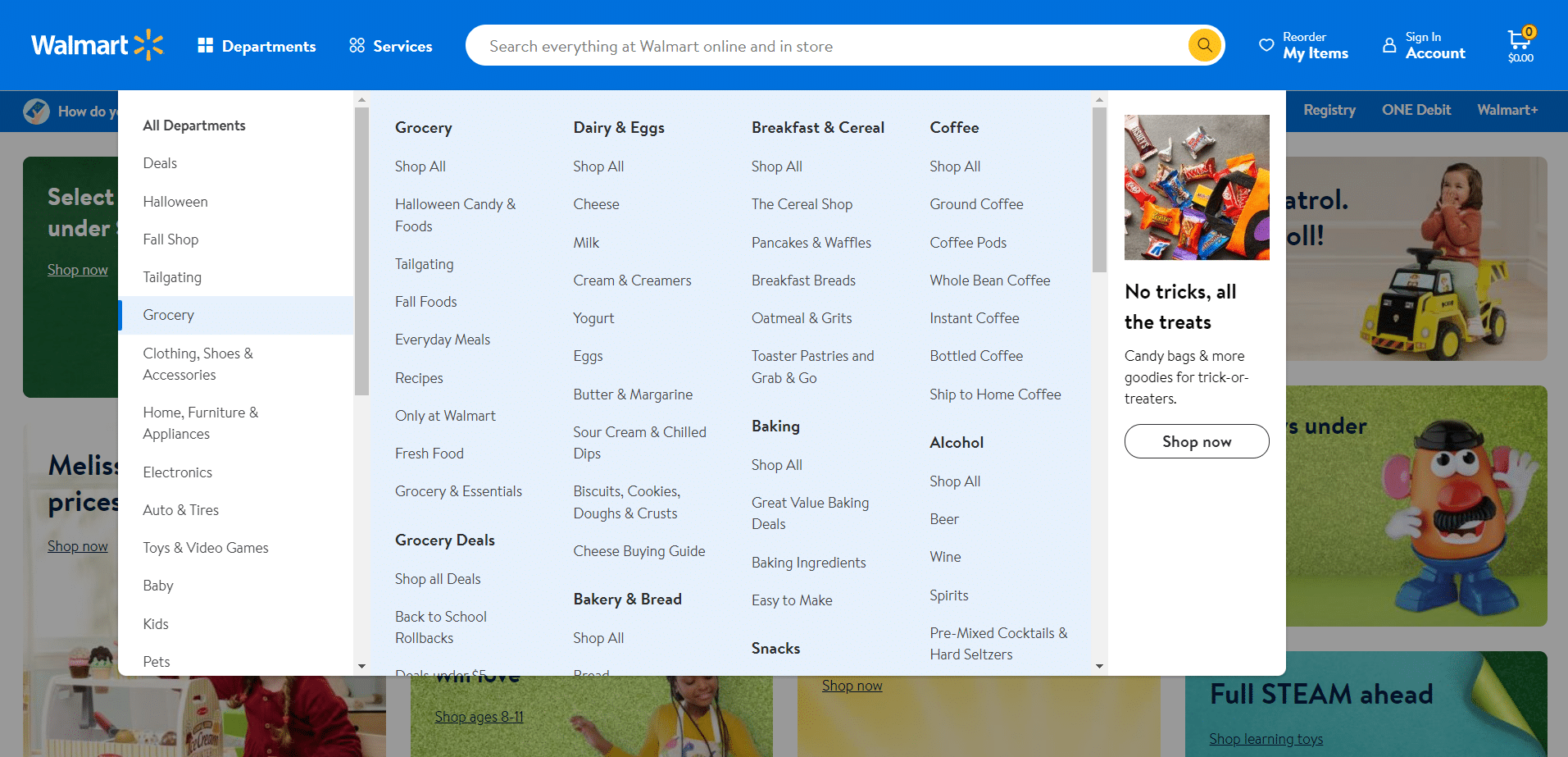Select Home, Furniture & Appliances department

pyautogui.click(x=201, y=423)
